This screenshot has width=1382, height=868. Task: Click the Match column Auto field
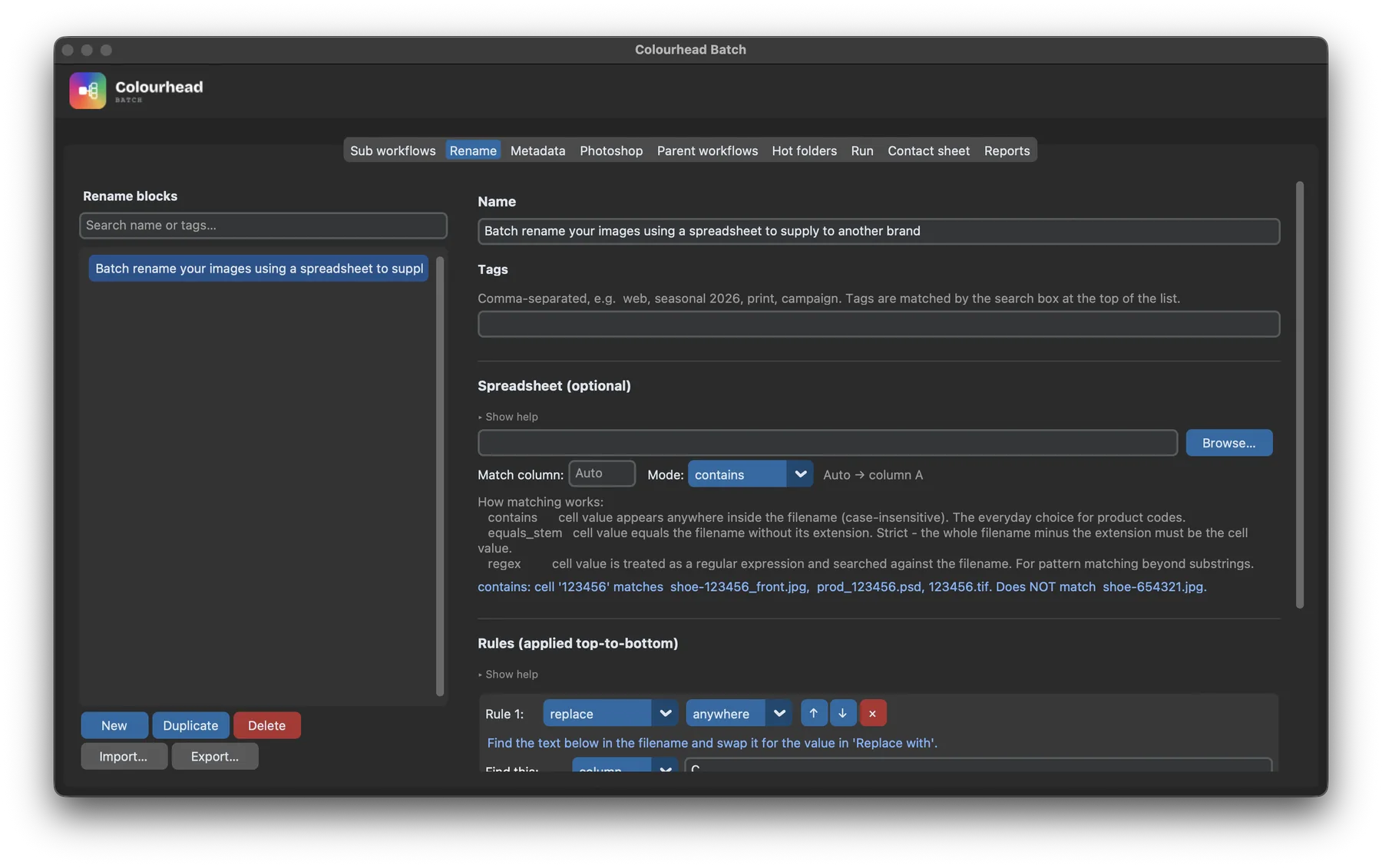[x=602, y=474]
